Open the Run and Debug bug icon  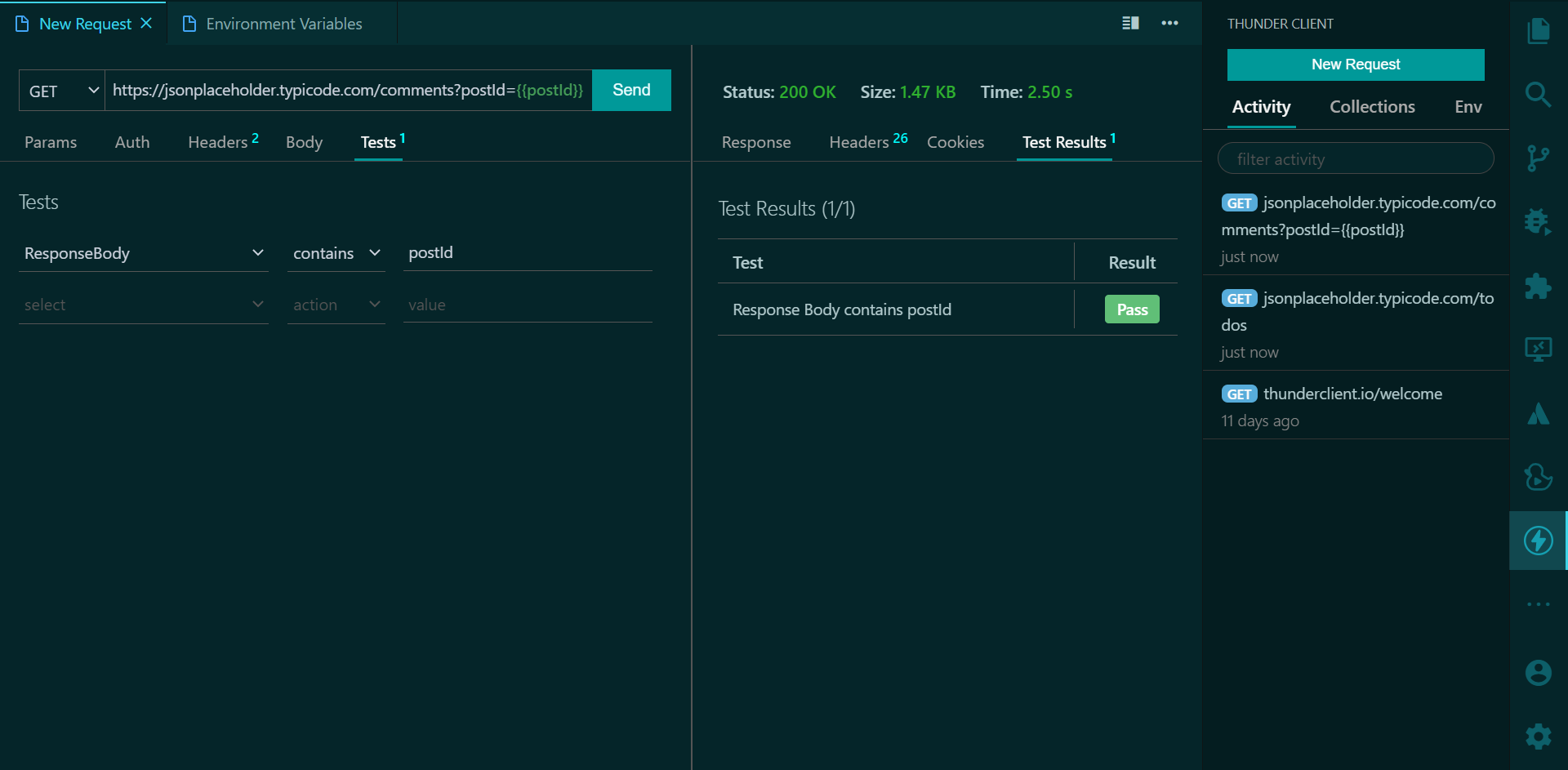point(1539,221)
